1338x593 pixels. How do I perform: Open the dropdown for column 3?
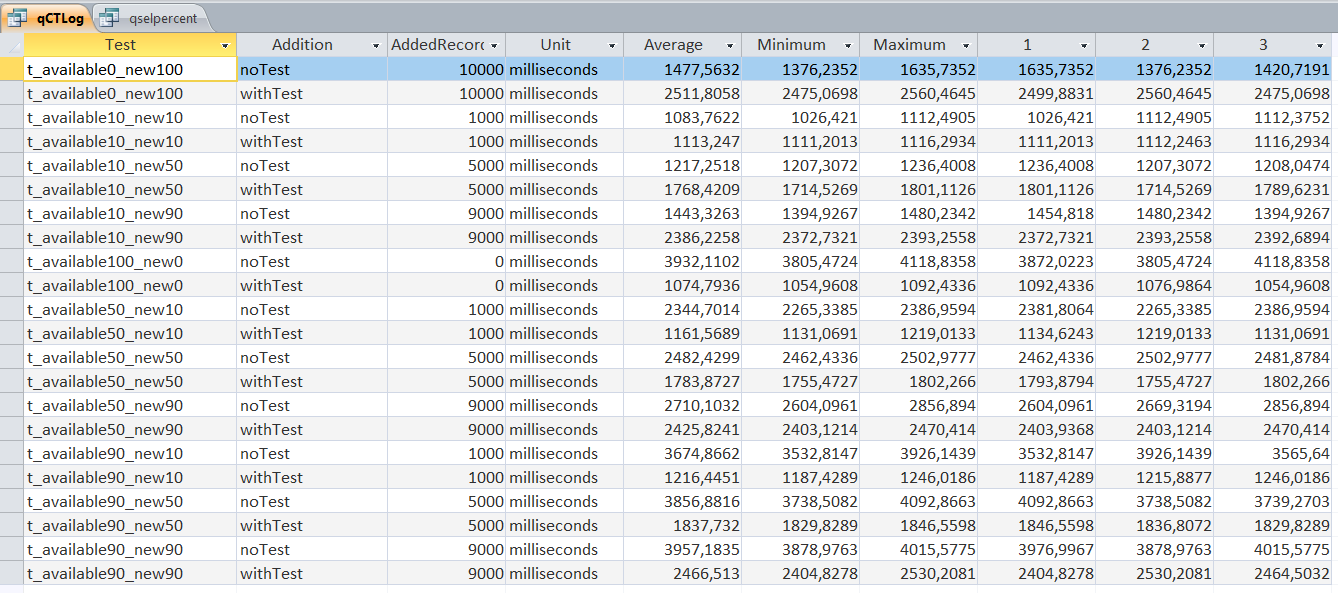pyautogui.click(x=1320, y=46)
